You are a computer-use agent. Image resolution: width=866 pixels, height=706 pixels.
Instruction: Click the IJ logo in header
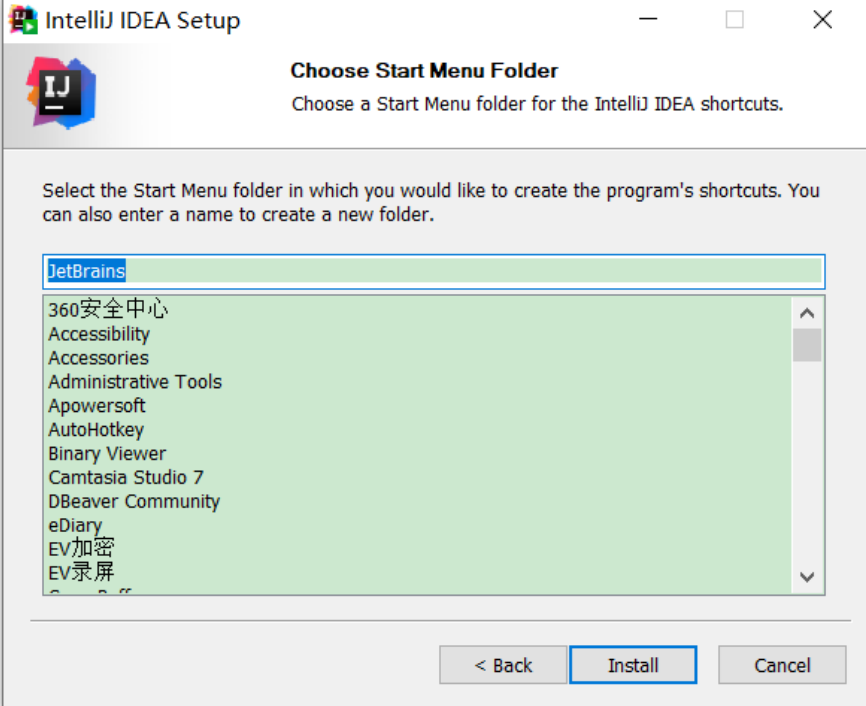click(61, 93)
